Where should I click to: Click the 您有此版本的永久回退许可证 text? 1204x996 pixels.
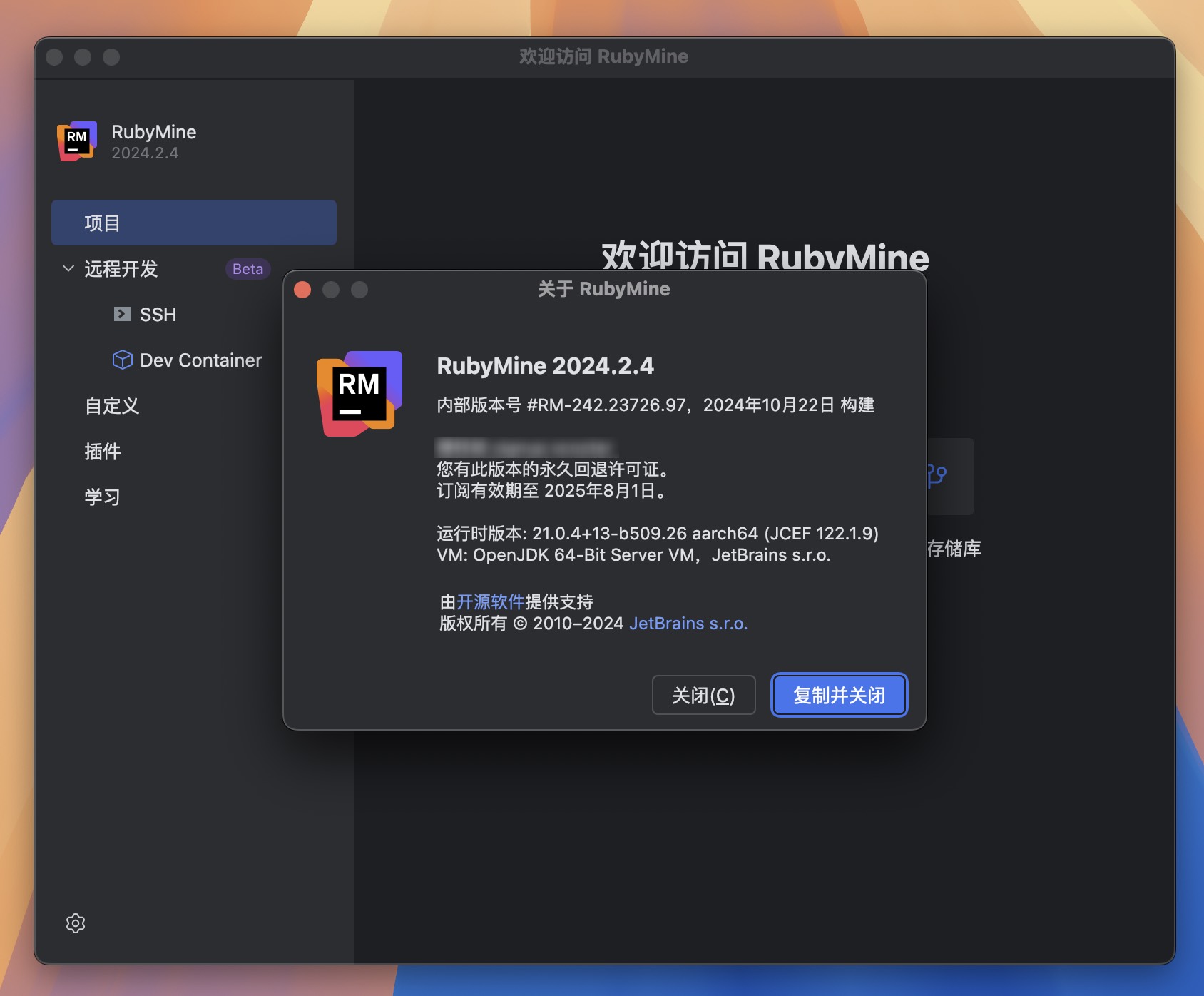(x=553, y=469)
